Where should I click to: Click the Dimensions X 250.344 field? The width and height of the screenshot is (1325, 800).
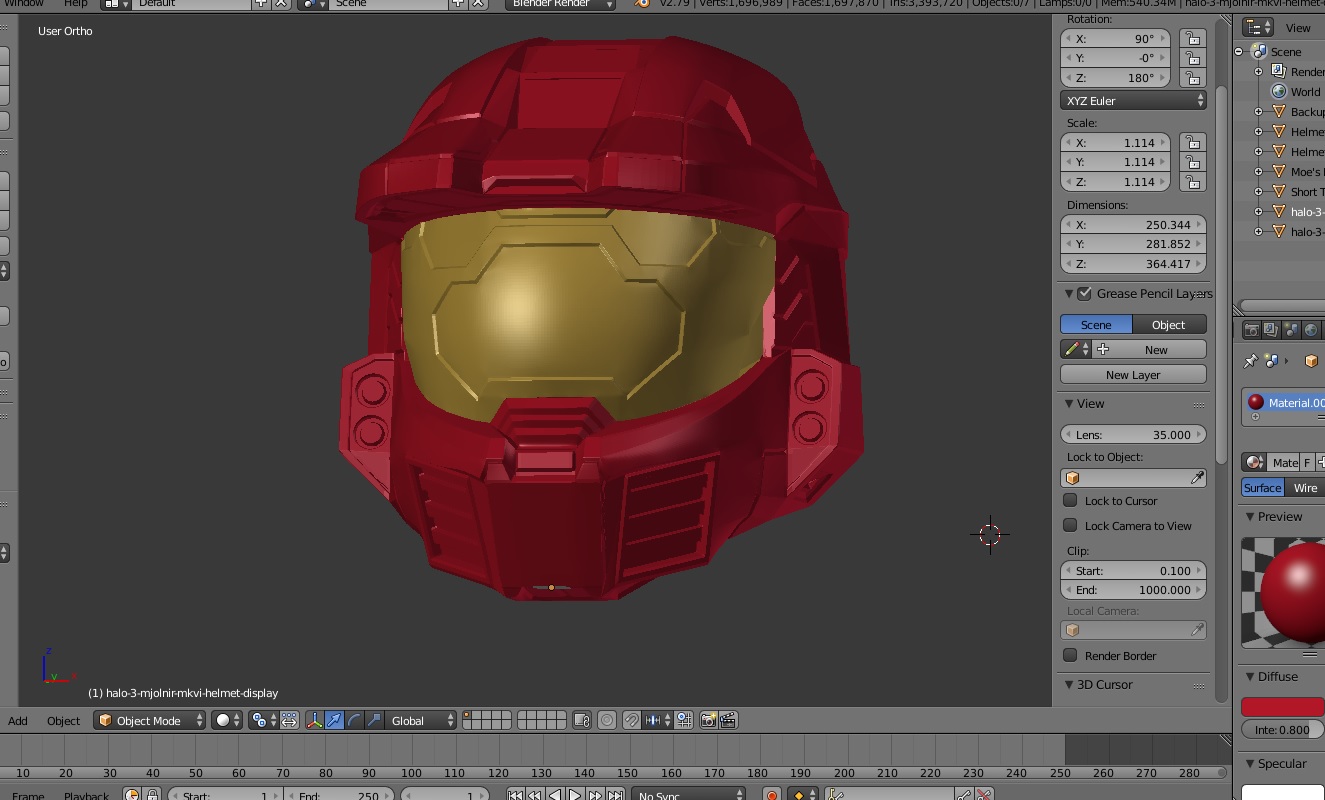click(1133, 224)
